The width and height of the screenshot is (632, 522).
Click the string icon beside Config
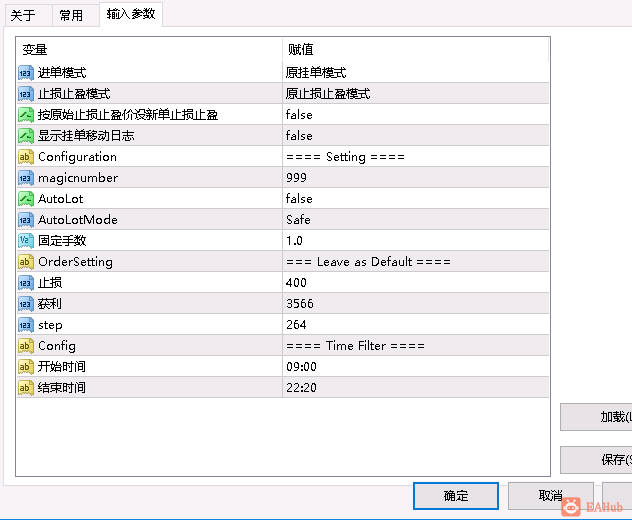tap(26, 345)
